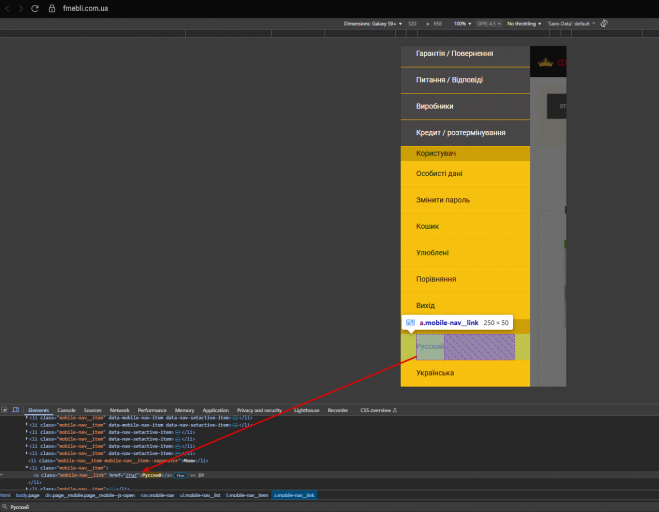Select the mobile-nav__item--separator li row
Image resolution: width=659 pixels, height=512 pixels.
(118, 461)
